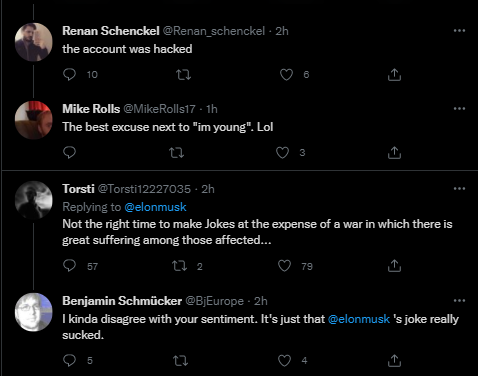Screen dimensions: 478x376
Task: Share Benjamin Schmücker's tweet
Action: 394,360
